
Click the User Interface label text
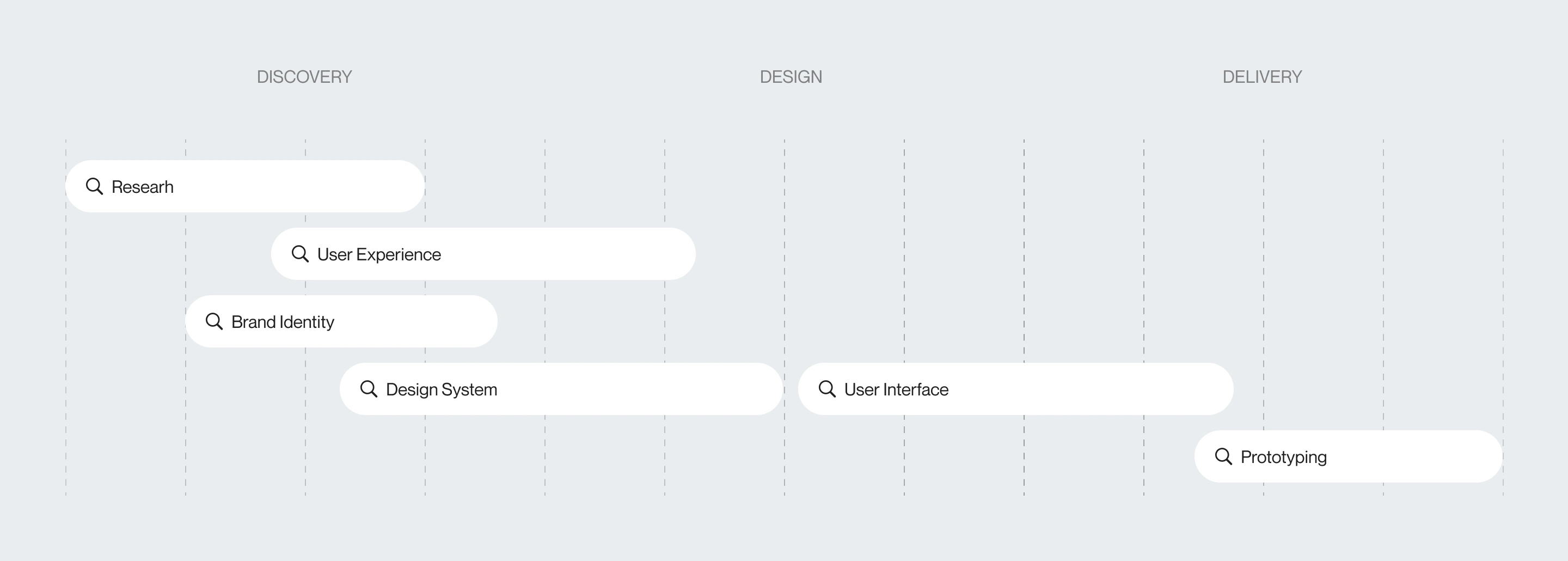click(897, 390)
